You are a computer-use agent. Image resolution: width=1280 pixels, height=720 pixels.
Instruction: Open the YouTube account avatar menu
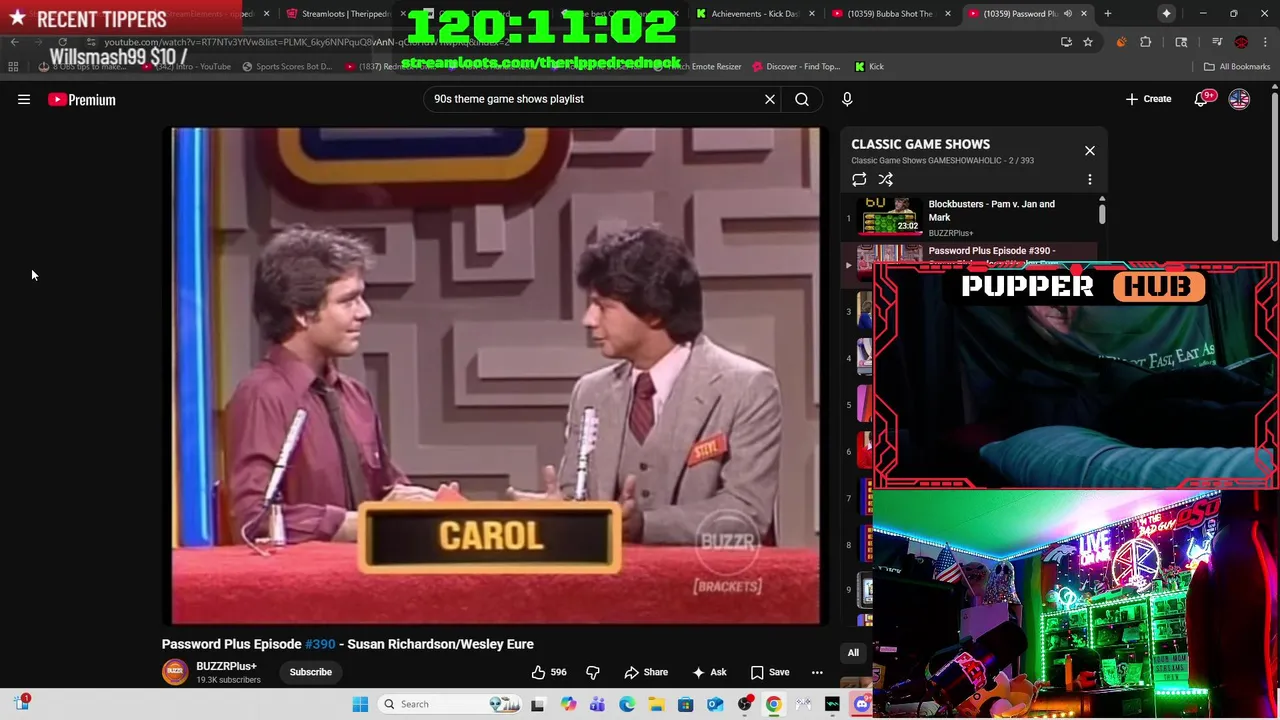(x=1239, y=99)
